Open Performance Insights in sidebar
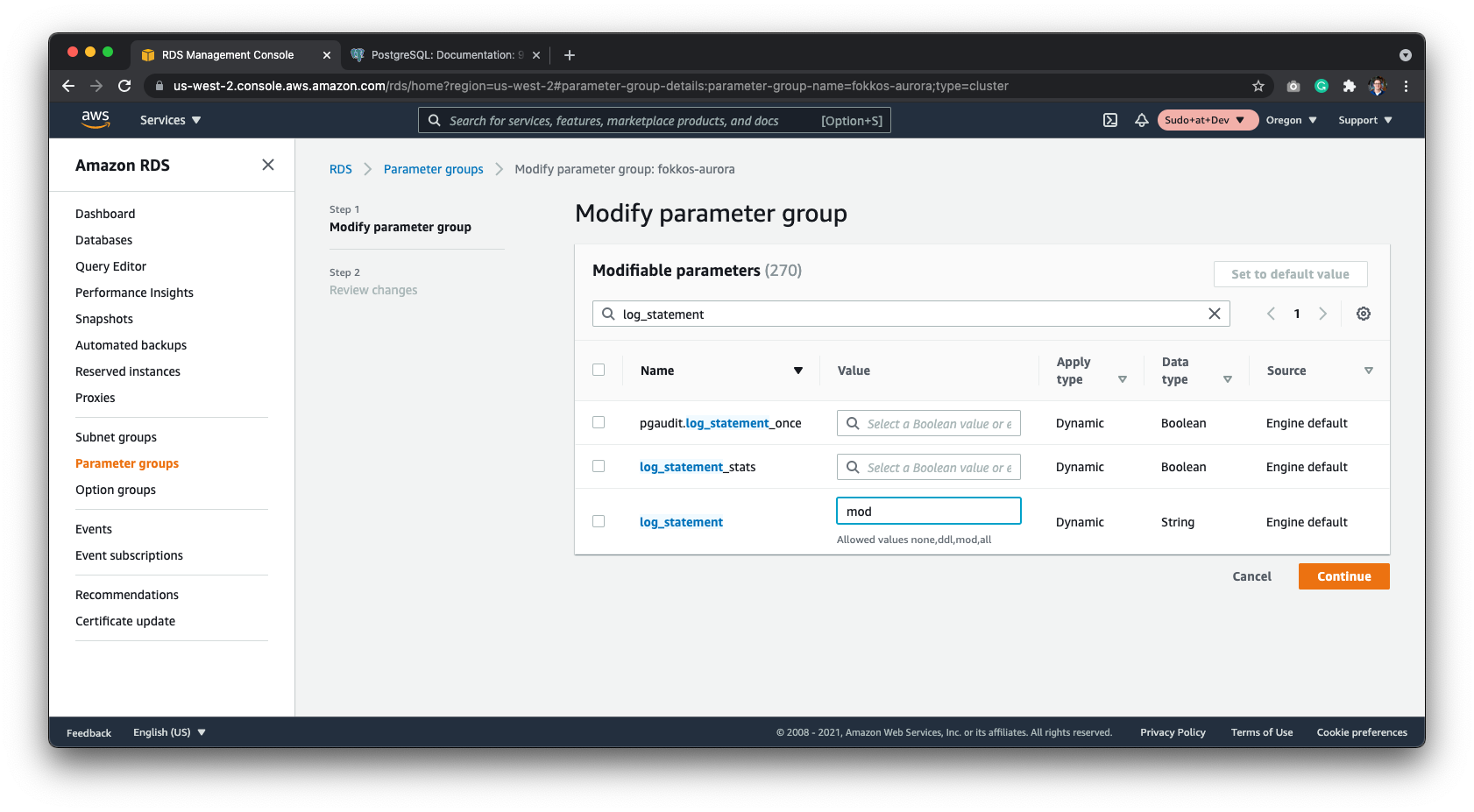Image resolution: width=1474 pixels, height=812 pixels. click(134, 293)
